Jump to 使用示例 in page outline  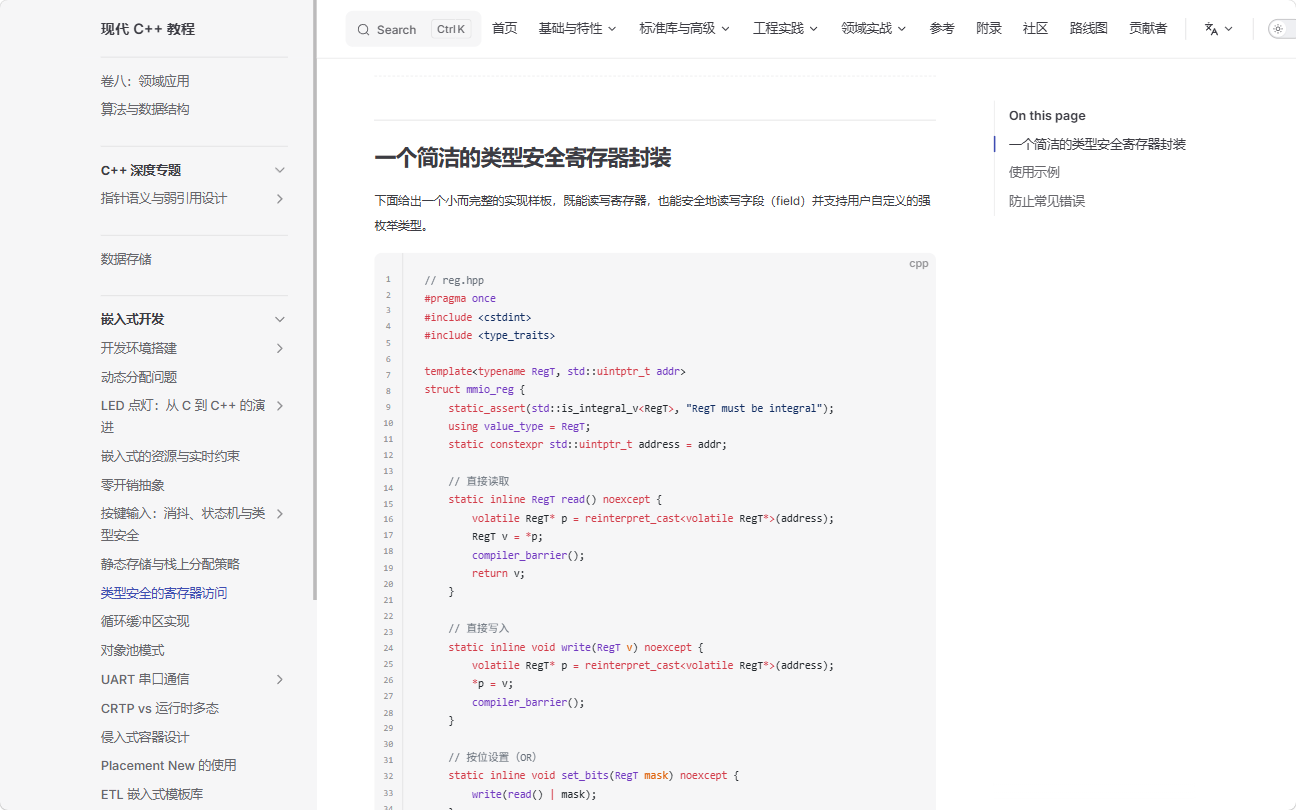1034,172
